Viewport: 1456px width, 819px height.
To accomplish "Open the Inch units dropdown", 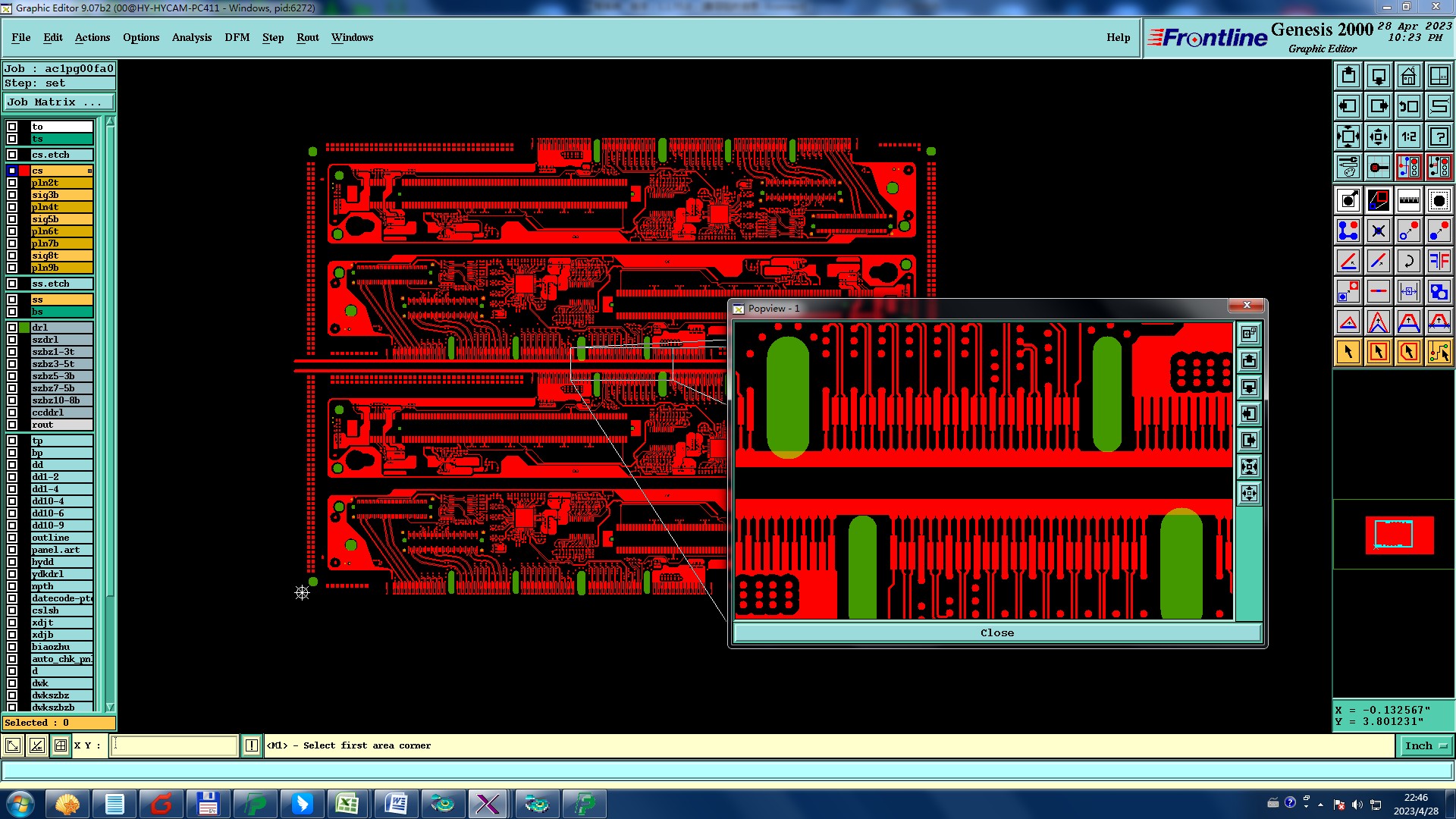I will (x=1426, y=745).
